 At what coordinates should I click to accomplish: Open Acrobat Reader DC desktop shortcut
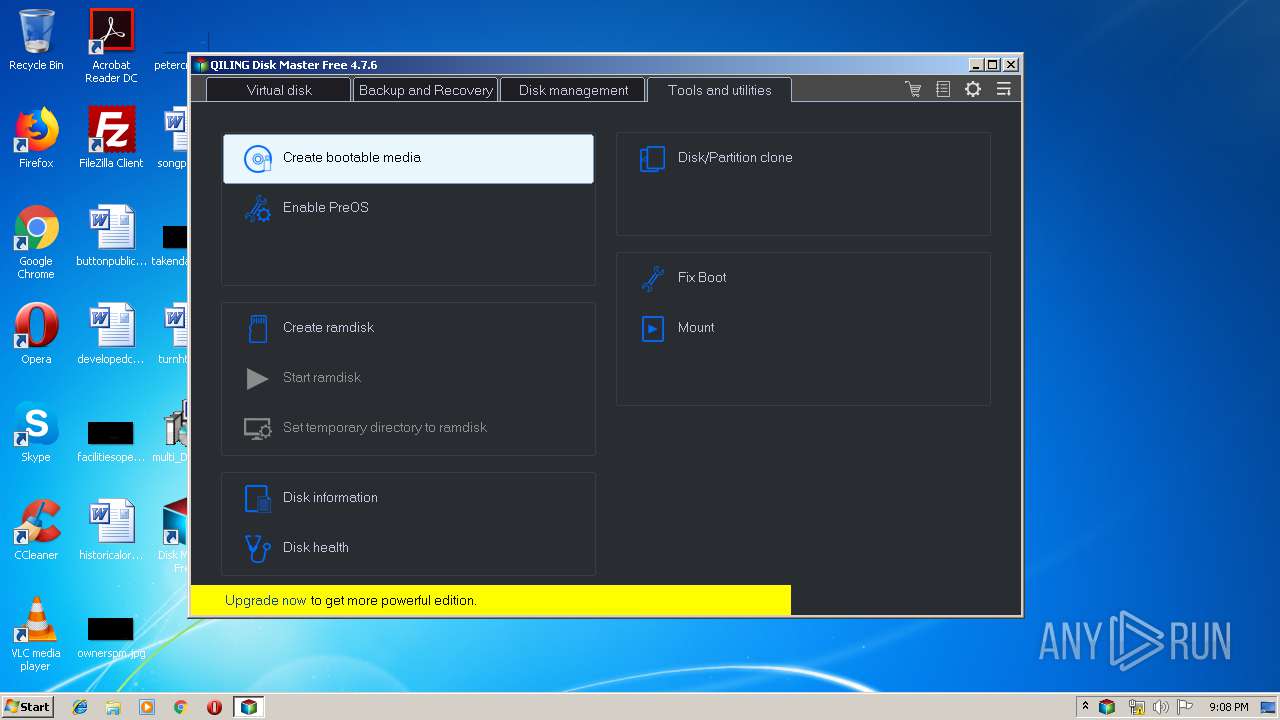point(111,46)
